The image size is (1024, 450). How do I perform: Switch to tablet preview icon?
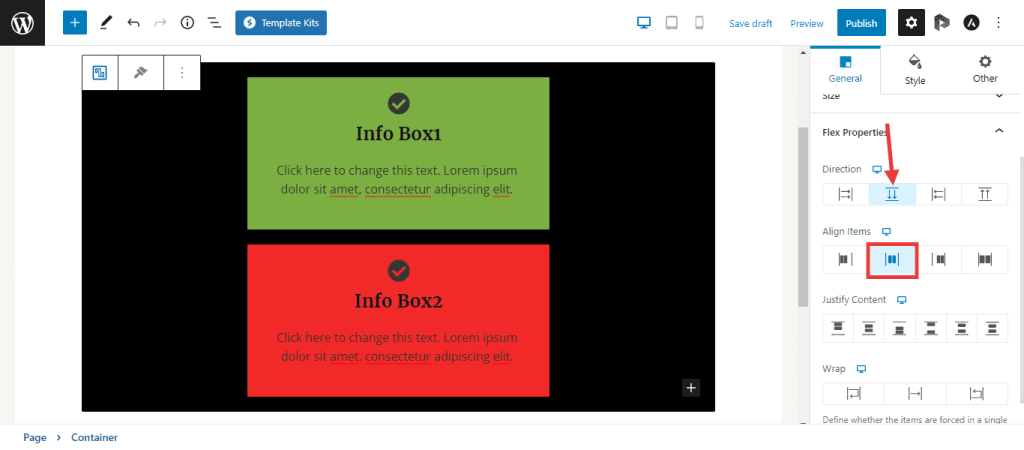click(x=672, y=22)
